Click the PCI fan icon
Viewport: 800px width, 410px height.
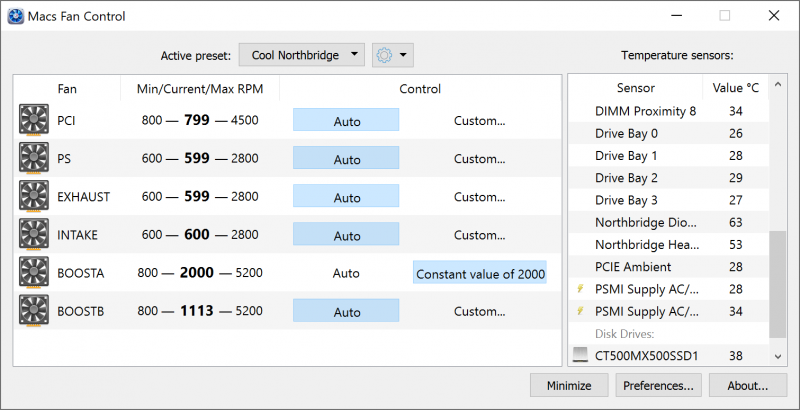34,120
